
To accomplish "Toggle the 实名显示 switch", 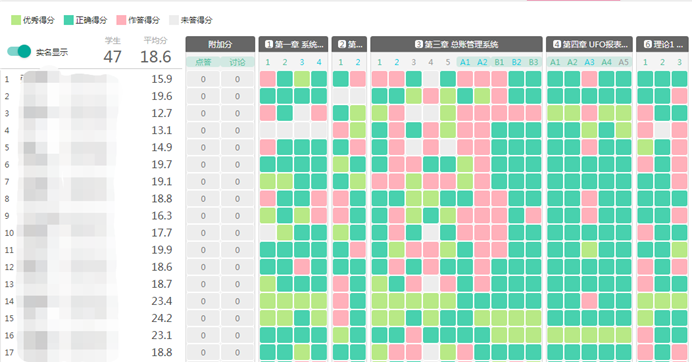I will point(19,52).
